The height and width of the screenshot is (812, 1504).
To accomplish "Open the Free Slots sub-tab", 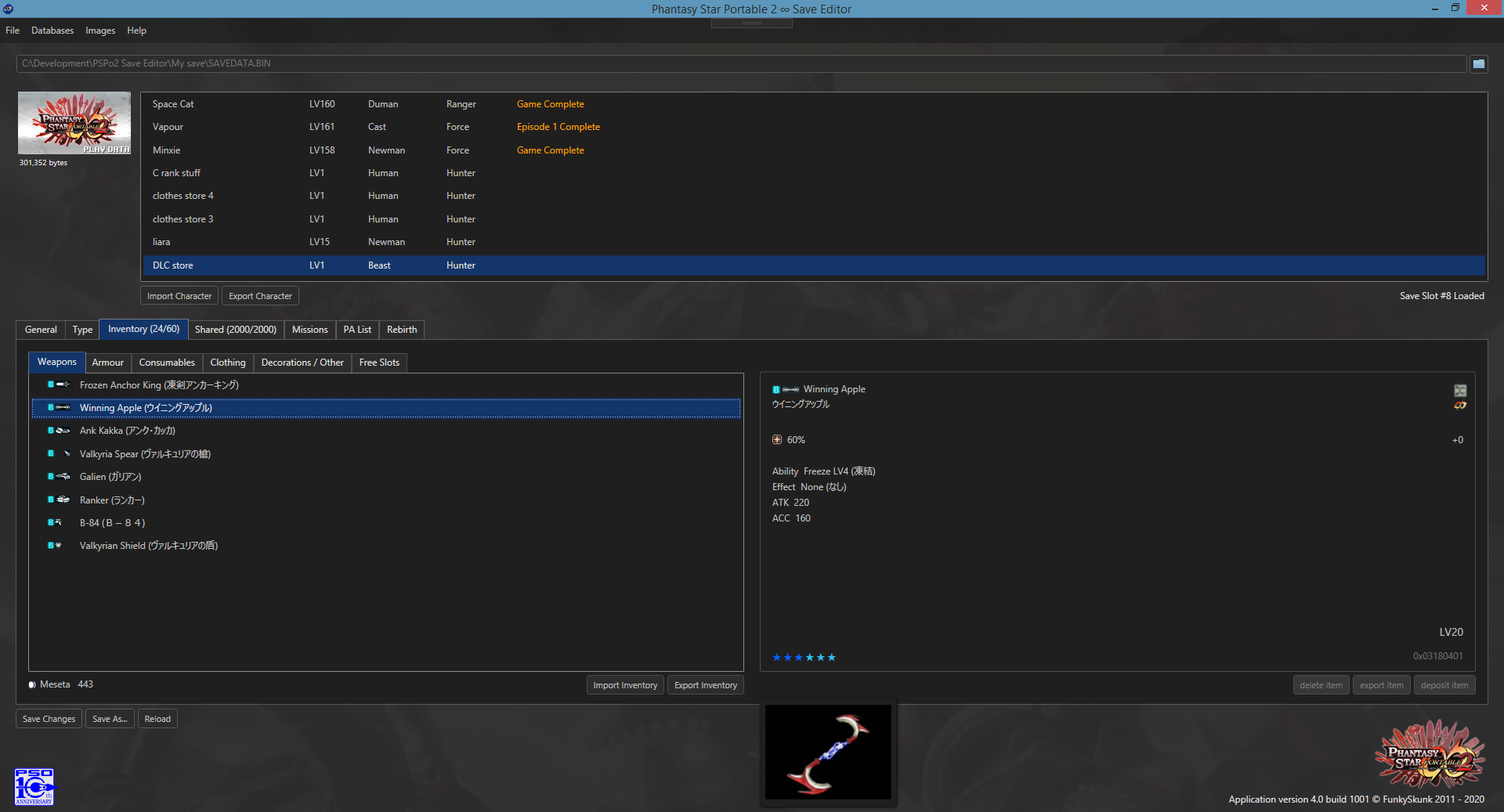I will [379, 363].
